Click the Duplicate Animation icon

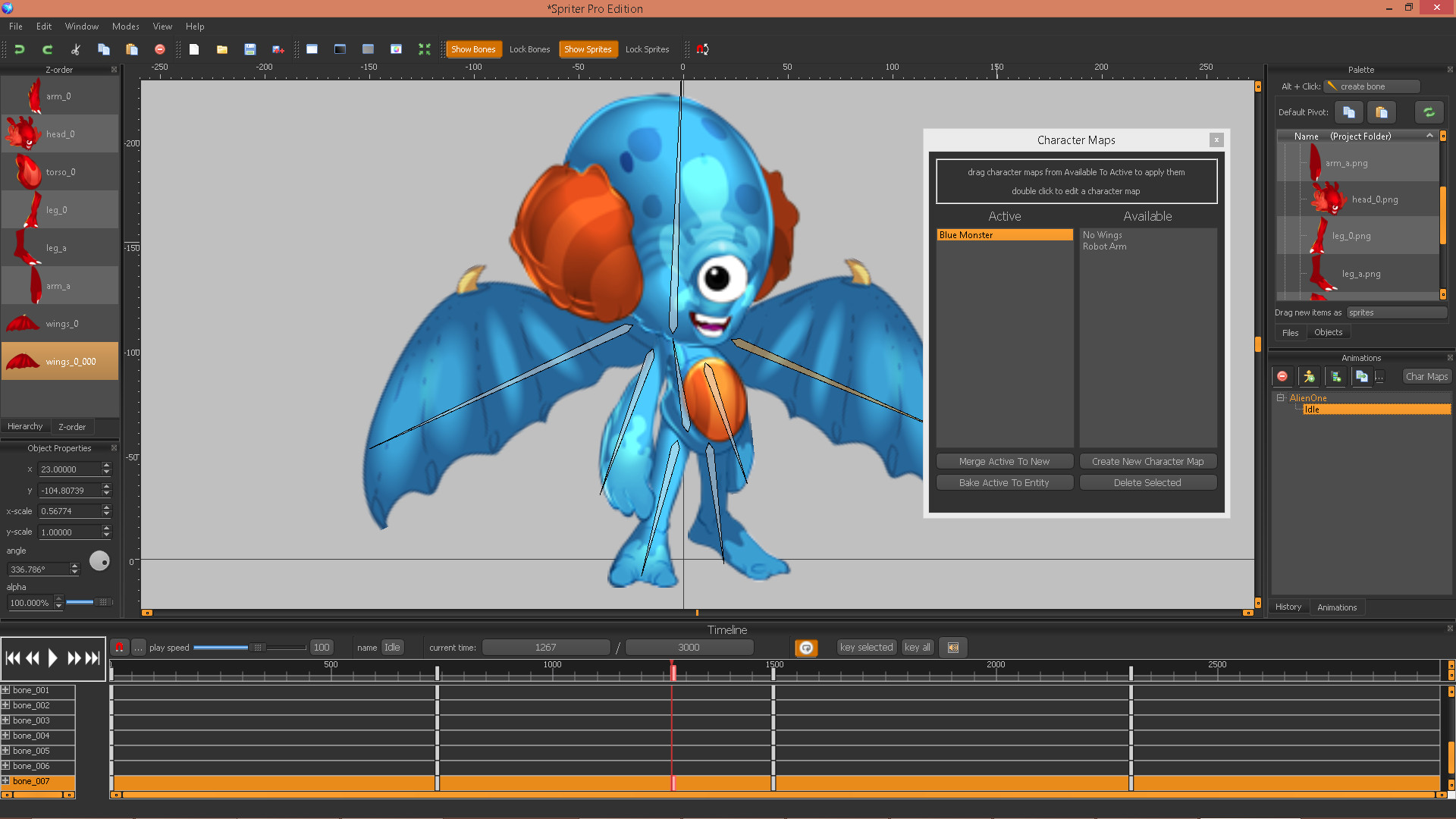click(1363, 376)
